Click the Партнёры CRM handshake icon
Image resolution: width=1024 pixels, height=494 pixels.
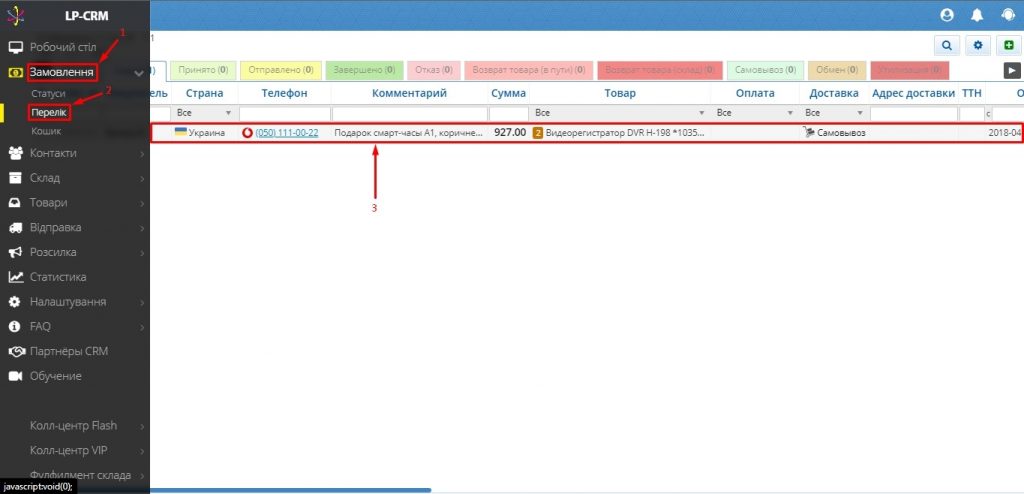16,352
